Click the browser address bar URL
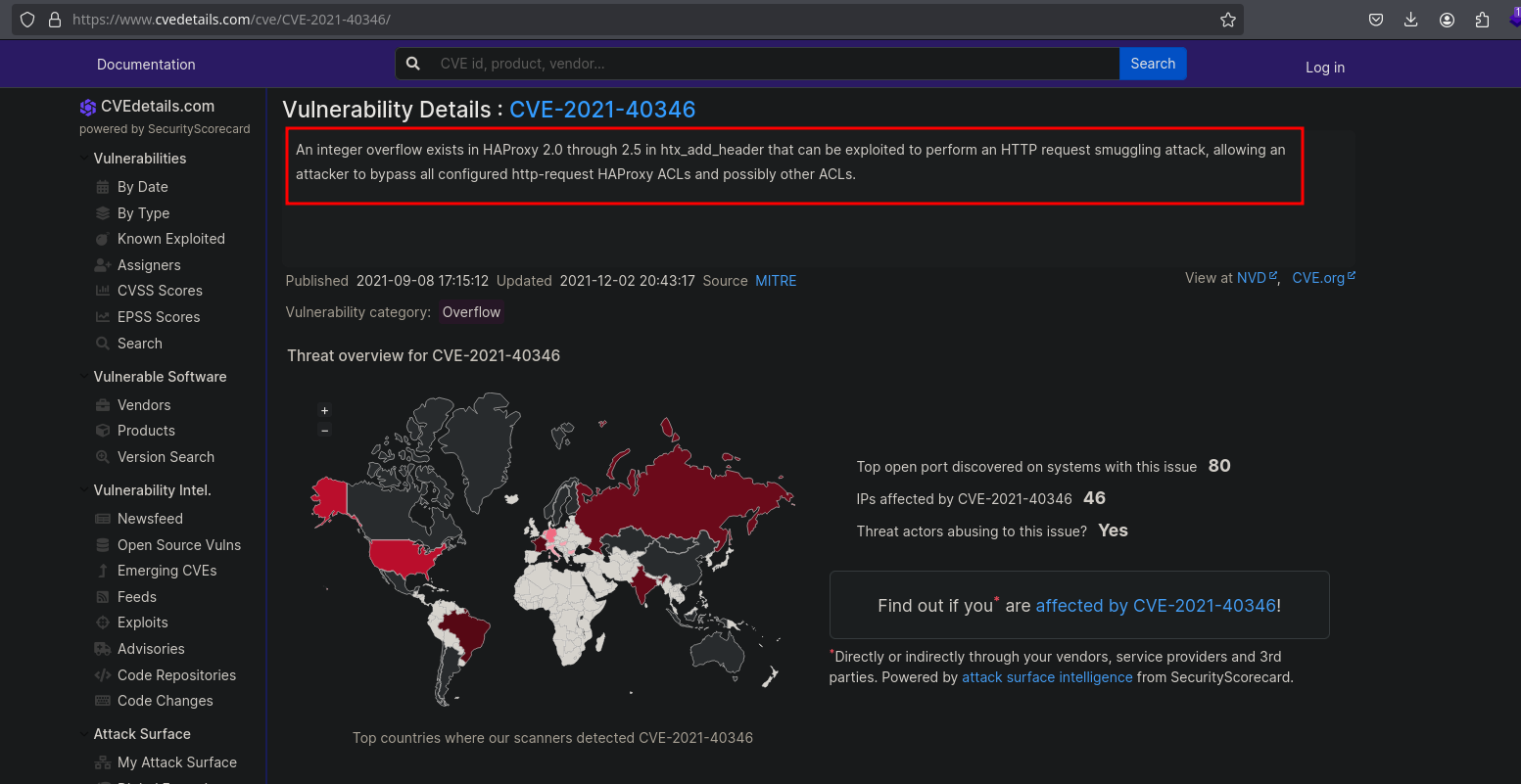 [231, 20]
